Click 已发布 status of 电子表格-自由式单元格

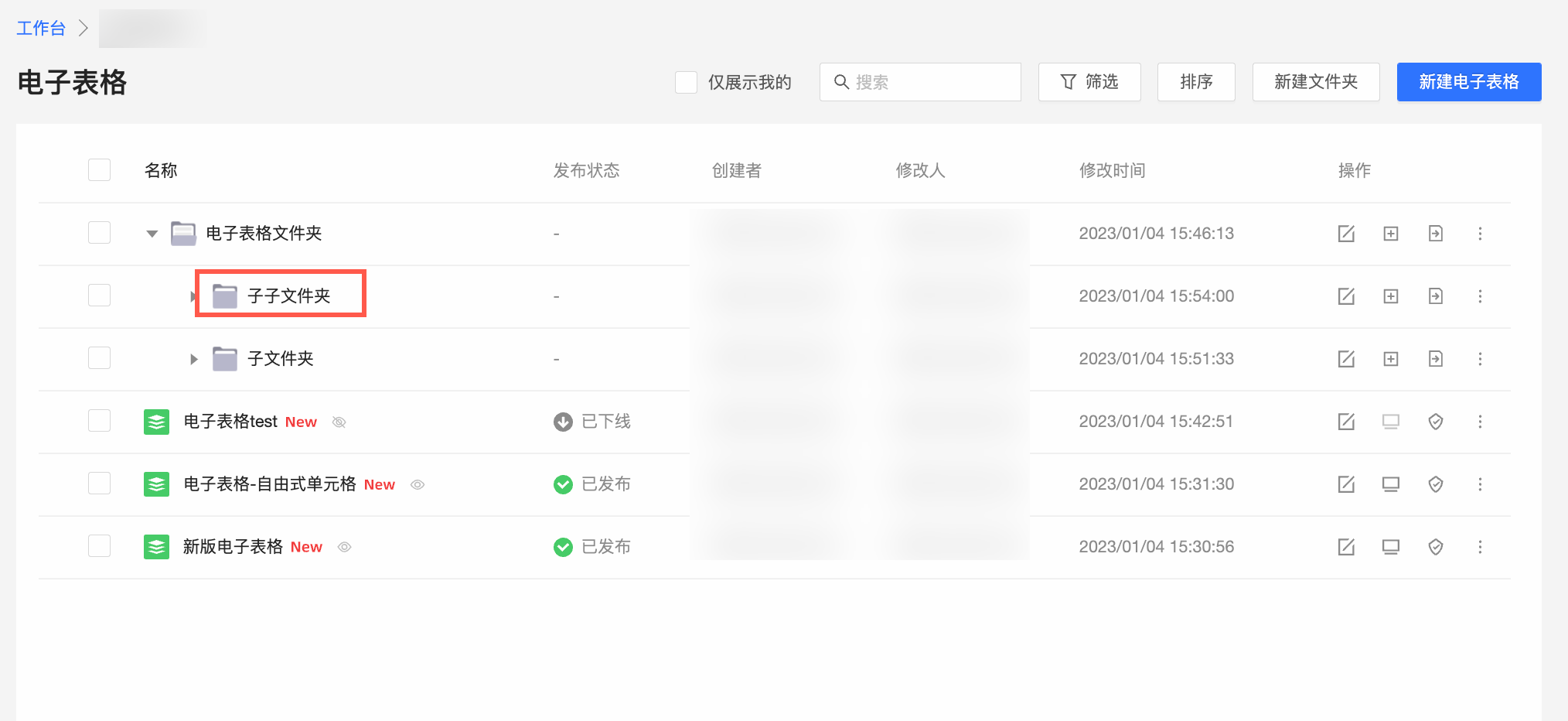coord(592,484)
